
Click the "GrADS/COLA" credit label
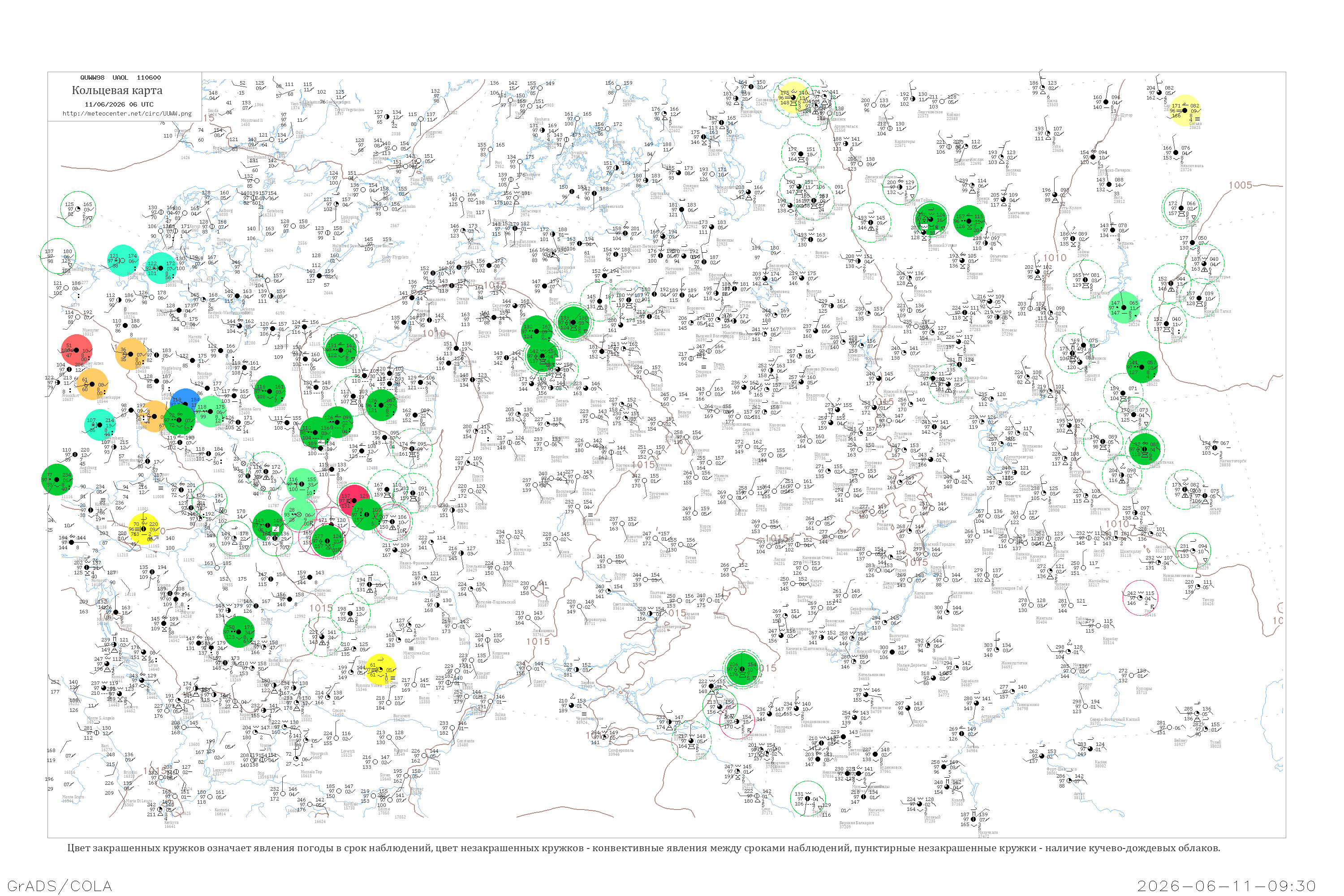click(x=60, y=886)
